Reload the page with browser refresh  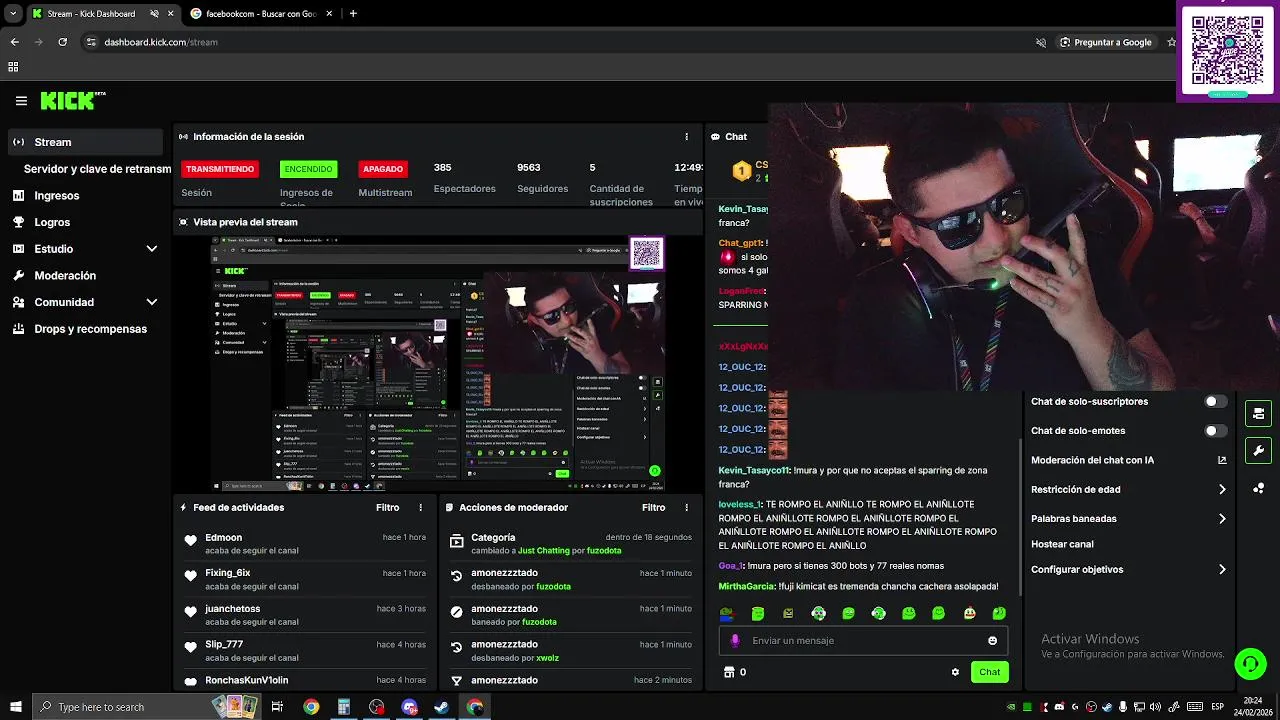click(62, 42)
